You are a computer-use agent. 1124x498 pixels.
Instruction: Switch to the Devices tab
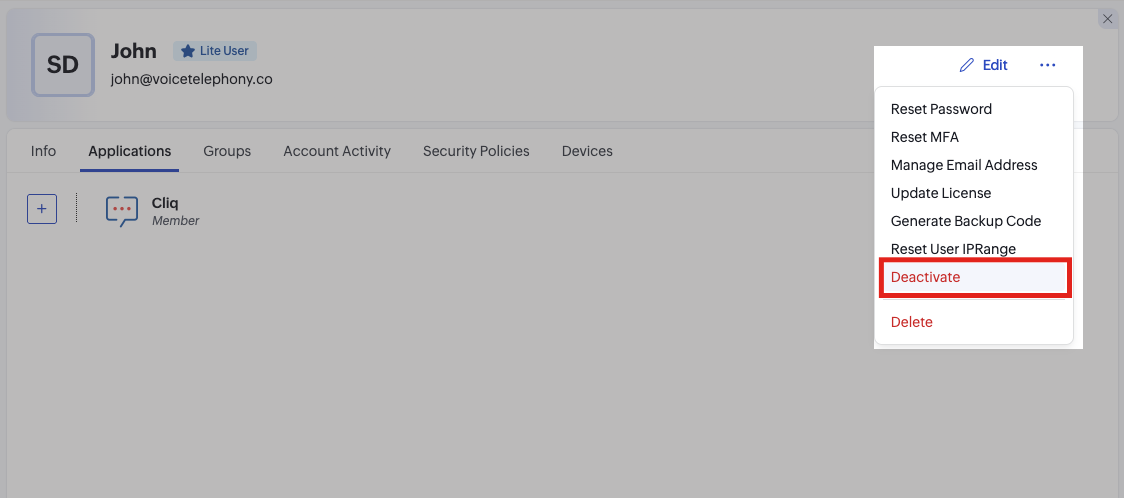587,151
